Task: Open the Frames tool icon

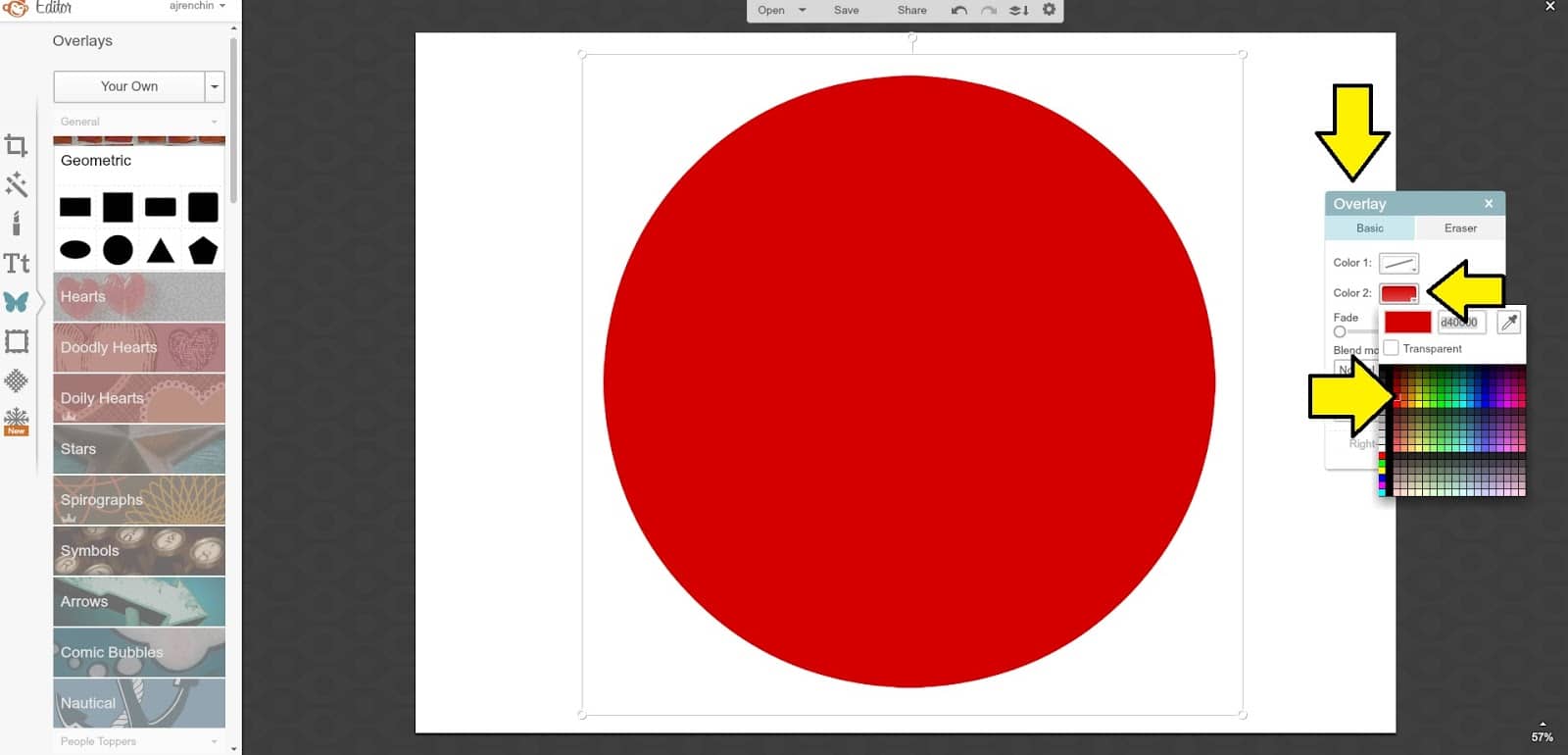Action: click(16, 341)
